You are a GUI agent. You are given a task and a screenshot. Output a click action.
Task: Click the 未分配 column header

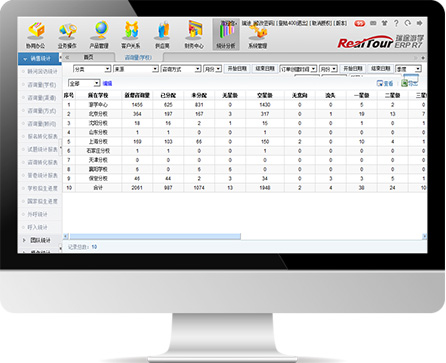click(199, 95)
